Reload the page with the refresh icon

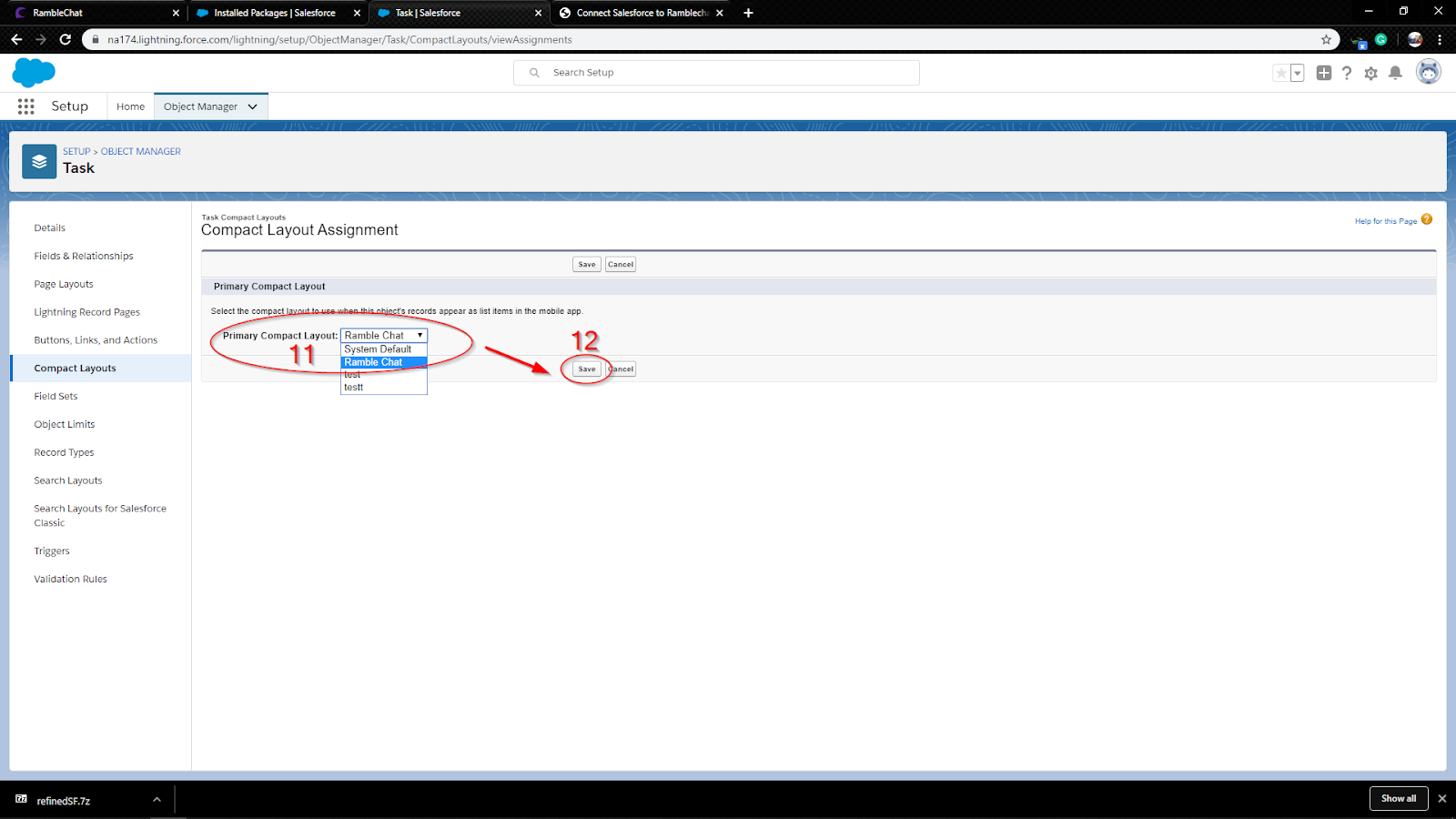click(66, 39)
